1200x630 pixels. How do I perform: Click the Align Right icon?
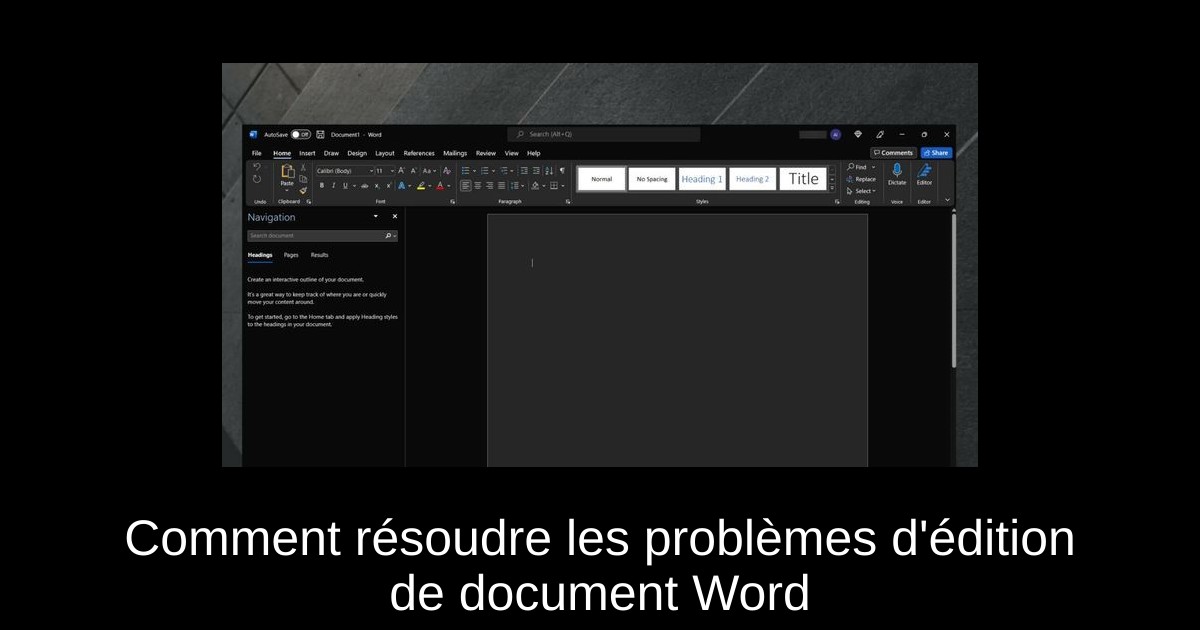click(490, 186)
